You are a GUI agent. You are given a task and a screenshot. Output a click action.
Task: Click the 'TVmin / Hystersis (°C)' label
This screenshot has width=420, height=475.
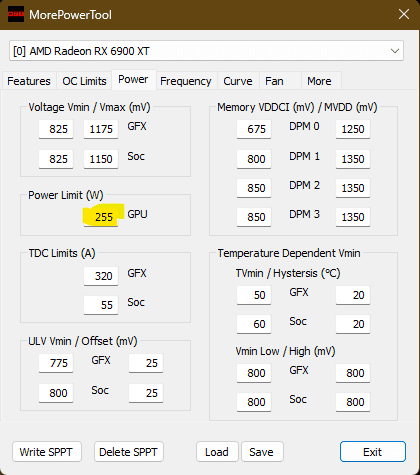(288, 273)
